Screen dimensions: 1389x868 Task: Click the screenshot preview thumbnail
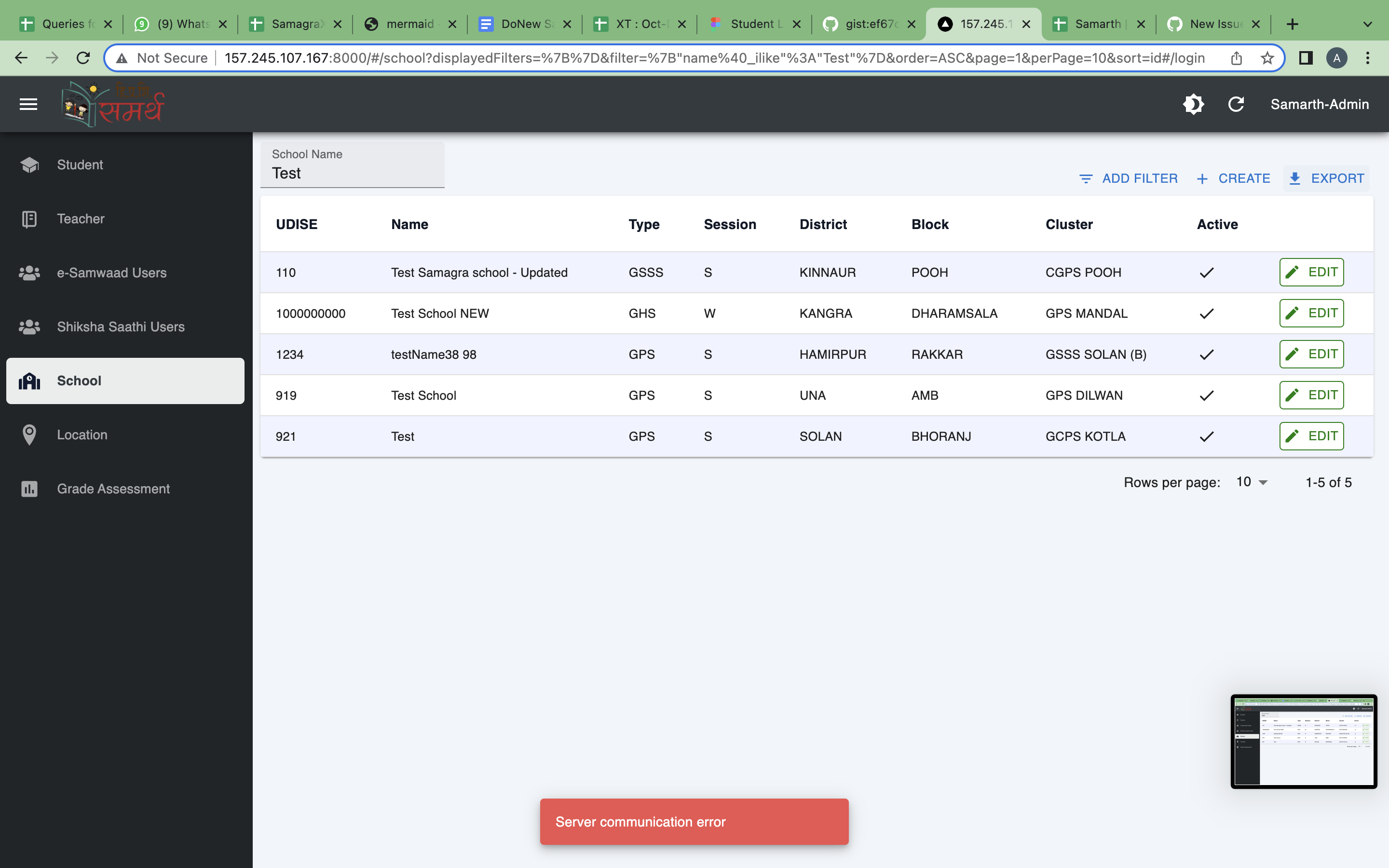[1304, 741]
